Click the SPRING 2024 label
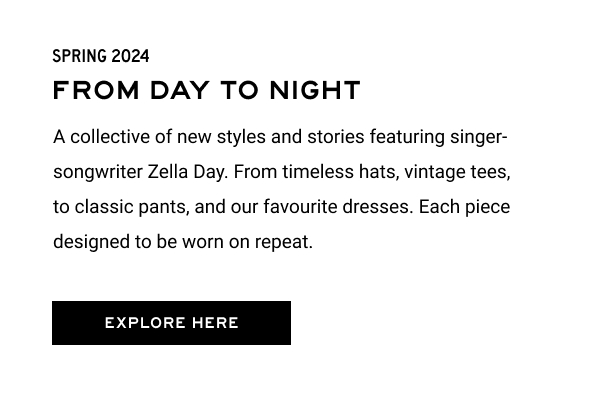600x411 pixels. click(x=101, y=56)
